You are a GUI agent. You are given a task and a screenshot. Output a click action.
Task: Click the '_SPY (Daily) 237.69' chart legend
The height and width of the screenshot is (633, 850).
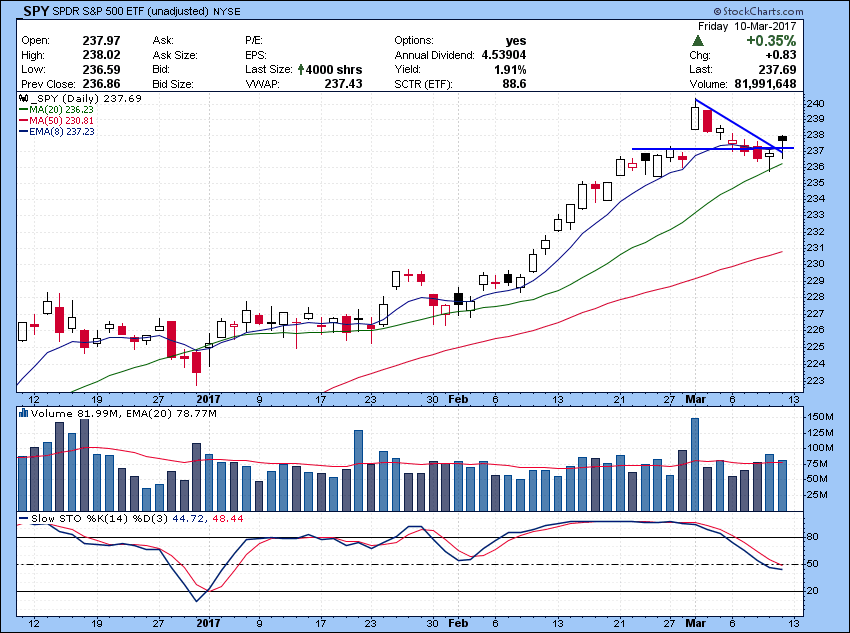click(x=86, y=99)
